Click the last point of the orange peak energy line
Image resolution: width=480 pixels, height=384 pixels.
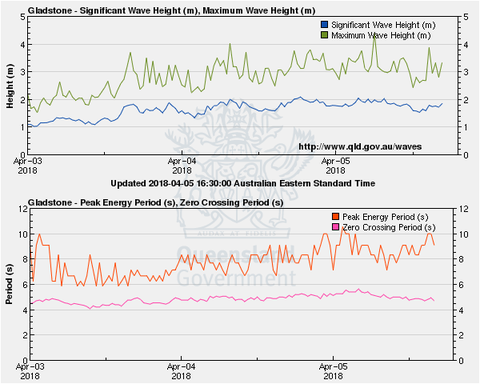(434, 245)
